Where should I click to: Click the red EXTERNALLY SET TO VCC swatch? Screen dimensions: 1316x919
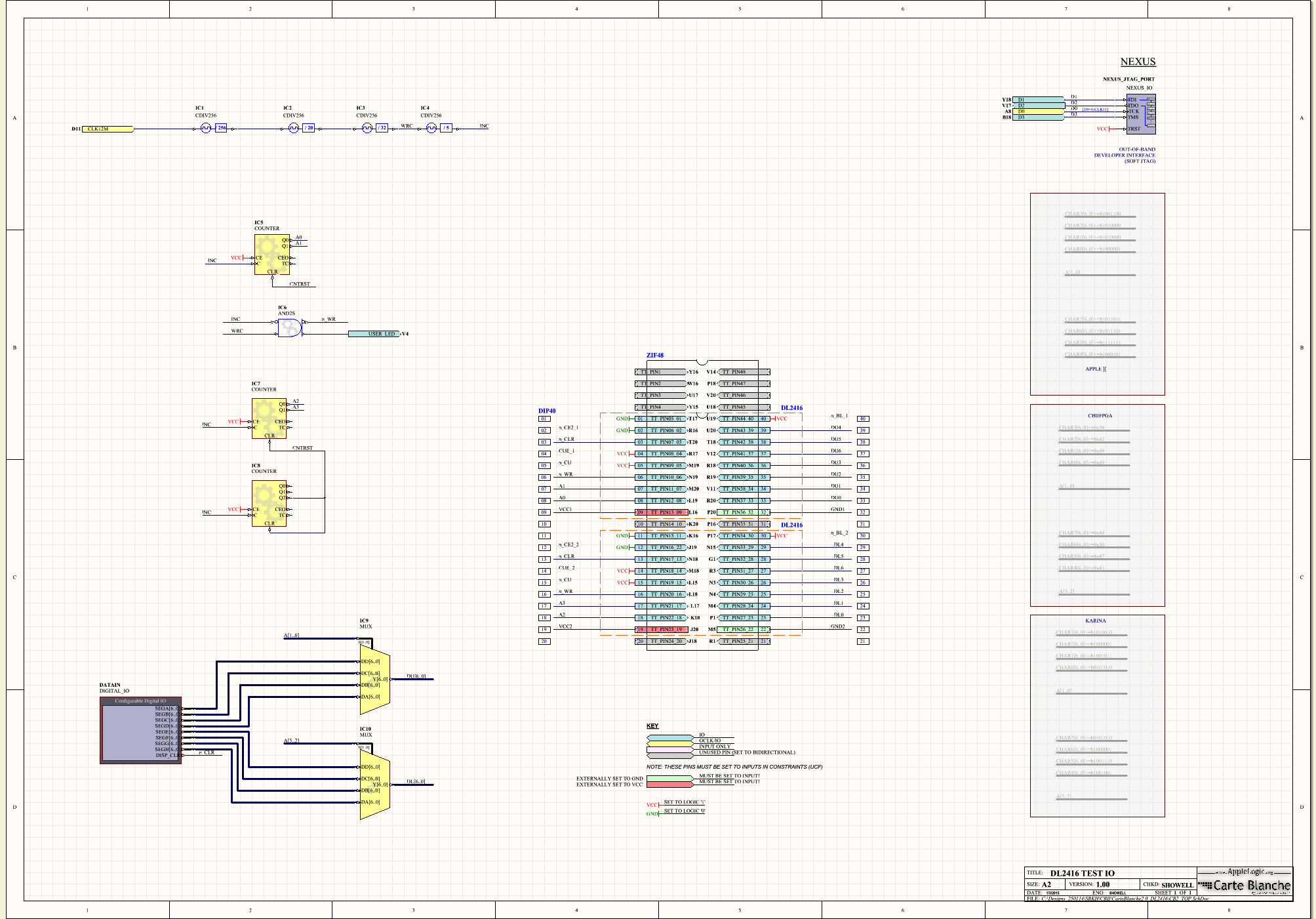pos(670,785)
